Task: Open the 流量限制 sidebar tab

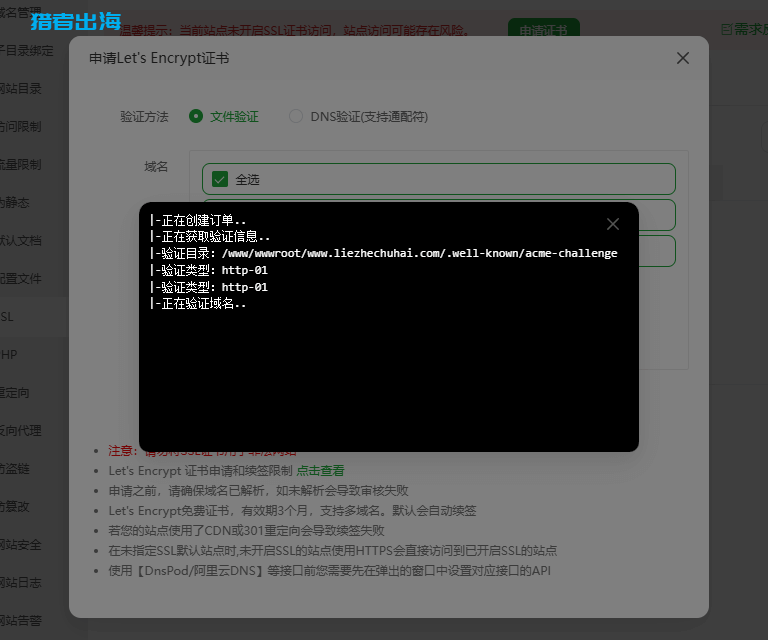Action: [x=21, y=164]
